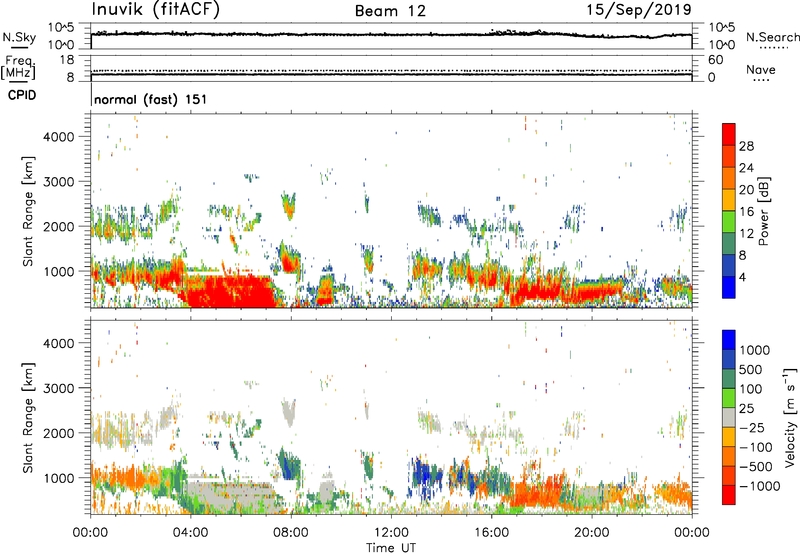Click the 'normal (fast) 151' mode text

(x=151, y=99)
